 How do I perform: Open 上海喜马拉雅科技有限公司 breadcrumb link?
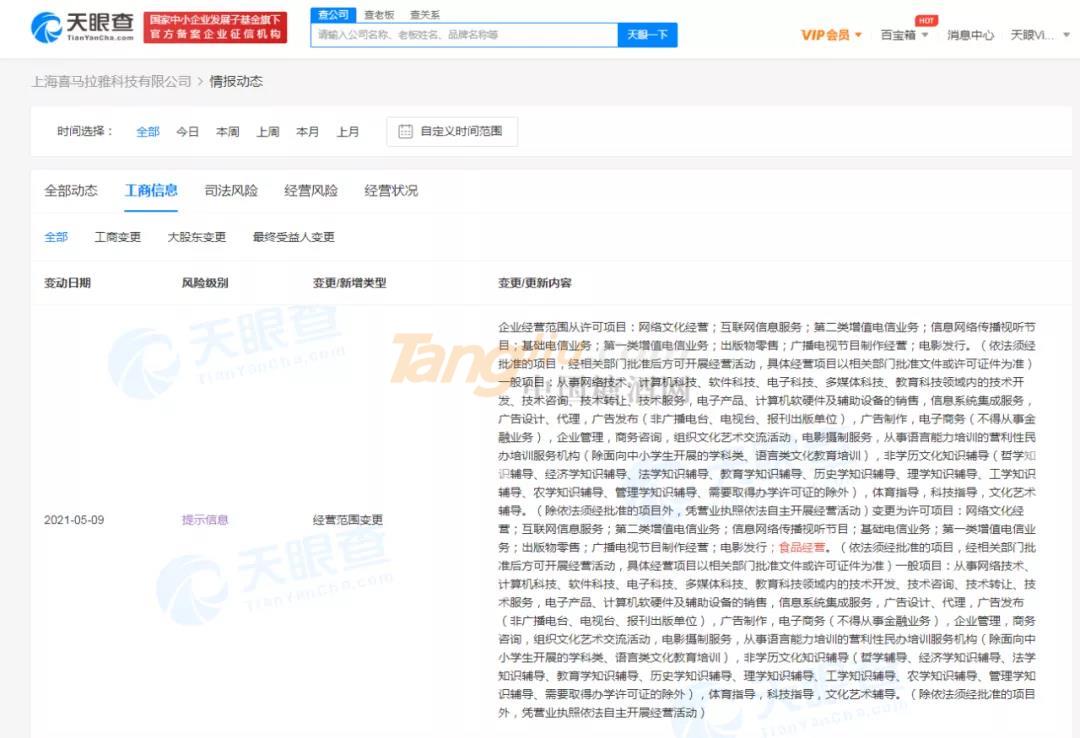[x=111, y=81]
